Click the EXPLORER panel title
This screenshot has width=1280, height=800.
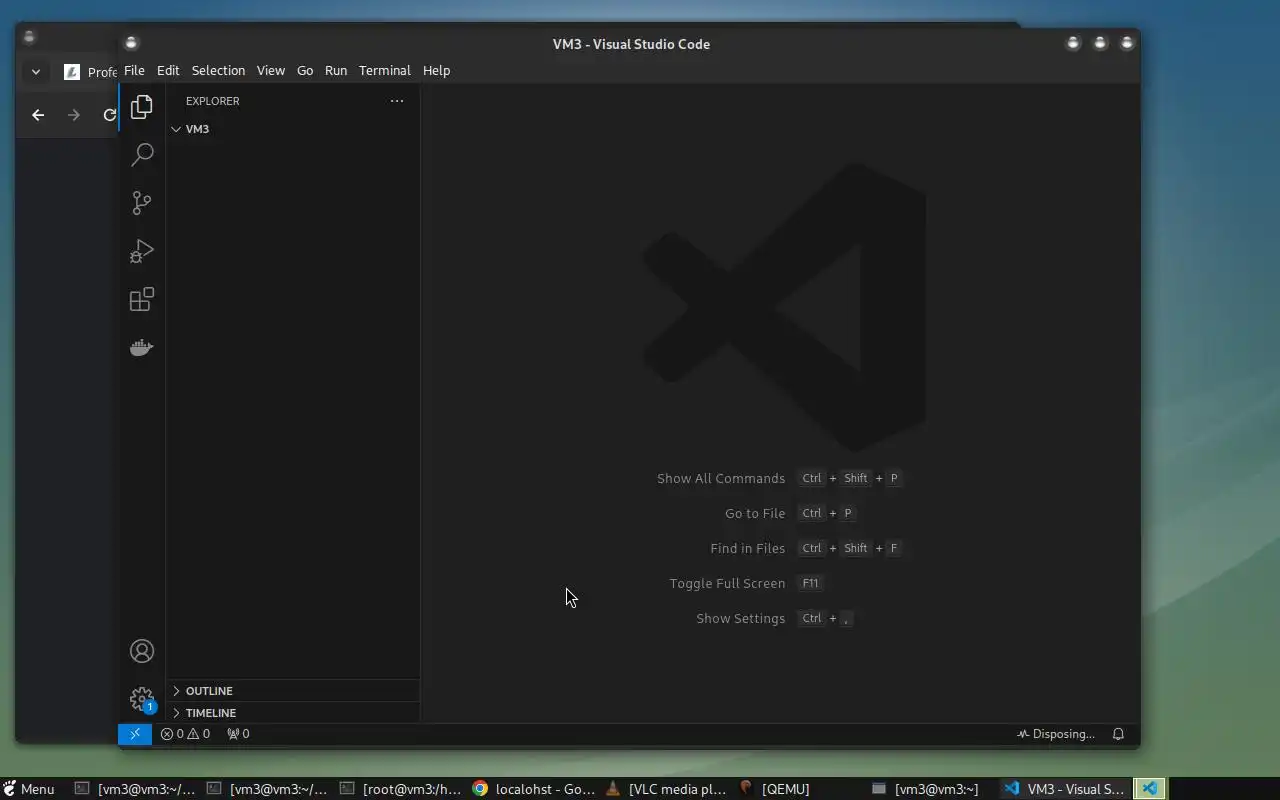click(213, 101)
